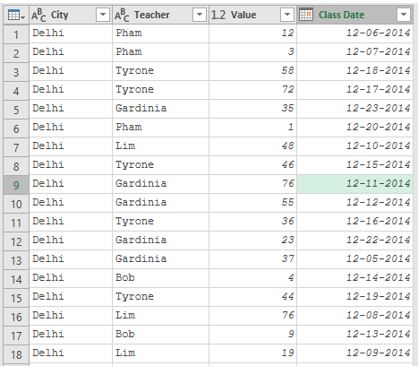This screenshot has width=420, height=367.
Task: Click the cell with date 12-11-2014
Action: [x=355, y=184]
